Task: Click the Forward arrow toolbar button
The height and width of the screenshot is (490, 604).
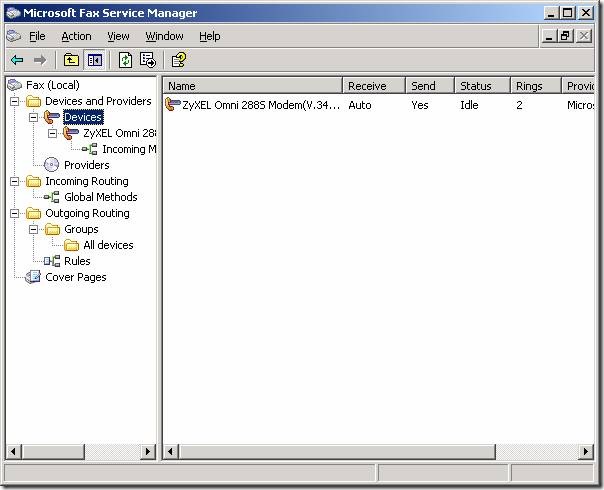Action: click(40, 60)
